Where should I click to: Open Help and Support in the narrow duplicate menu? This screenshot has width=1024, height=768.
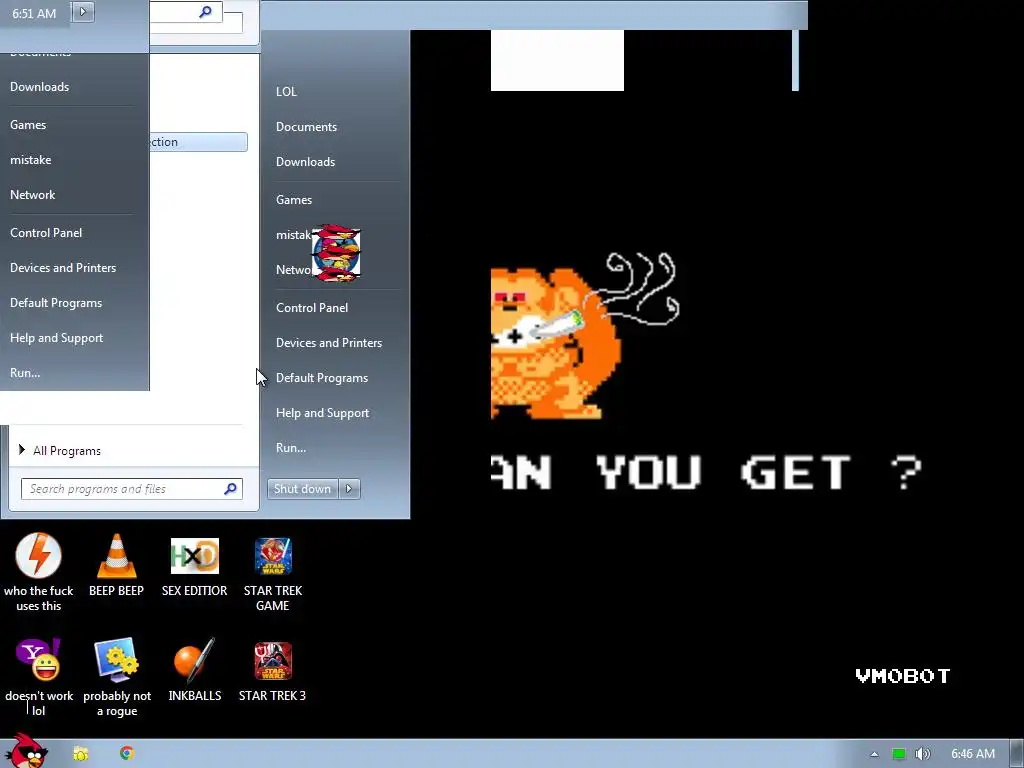(x=56, y=338)
